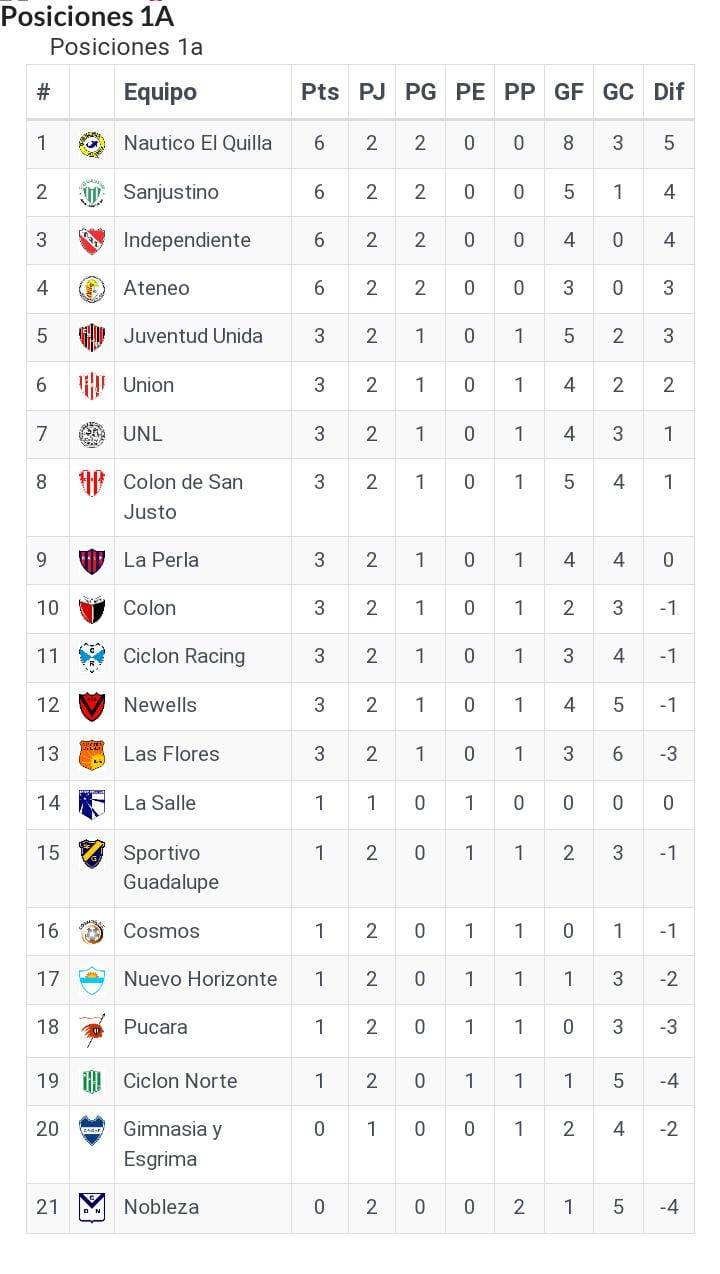Click the PJ column header
The height and width of the screenshot is (1274, 720).
[x=371, y=92]
